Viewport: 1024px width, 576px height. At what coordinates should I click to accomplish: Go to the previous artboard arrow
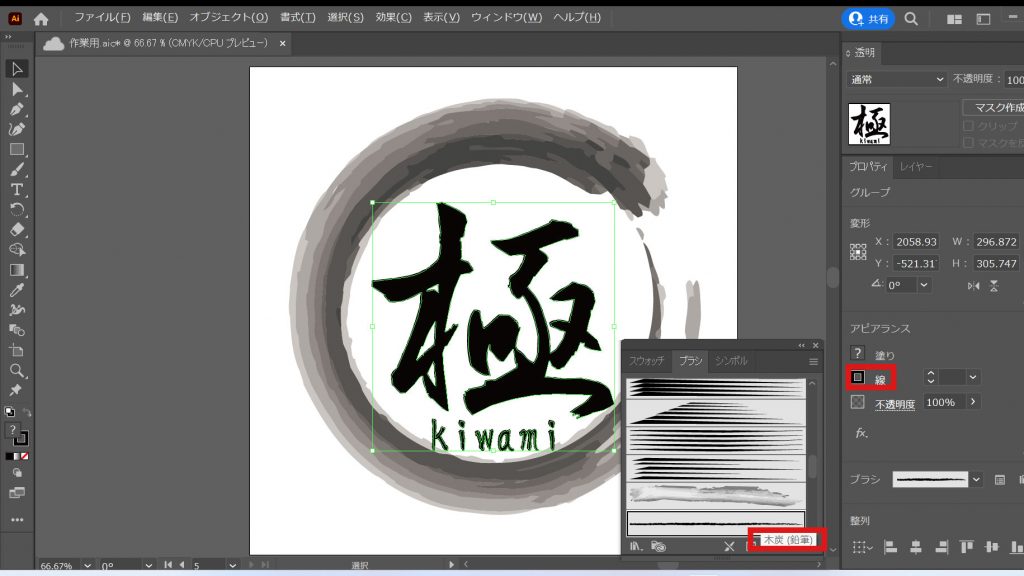click(x=182, y=565)
